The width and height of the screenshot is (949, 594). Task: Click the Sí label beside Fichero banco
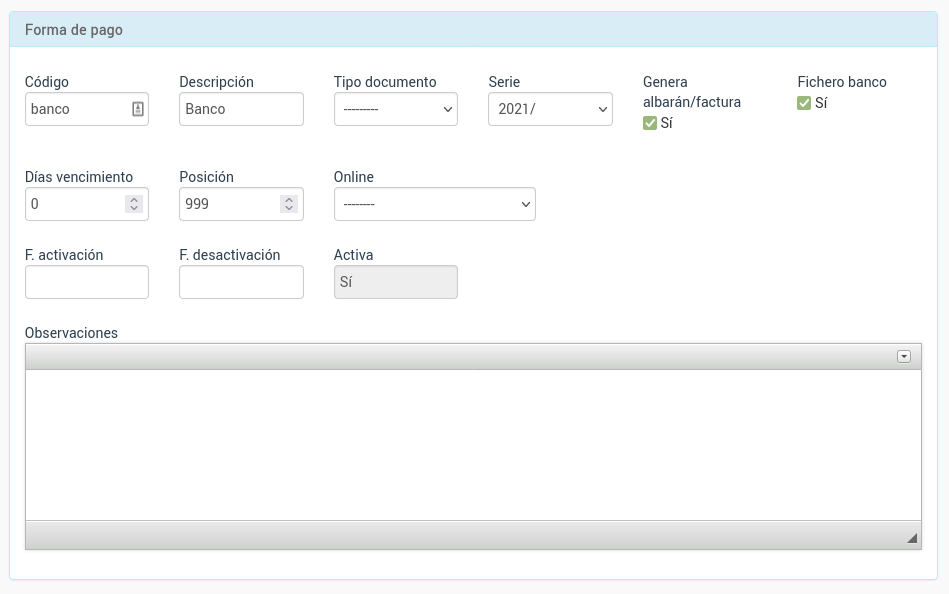coord(821,104)
